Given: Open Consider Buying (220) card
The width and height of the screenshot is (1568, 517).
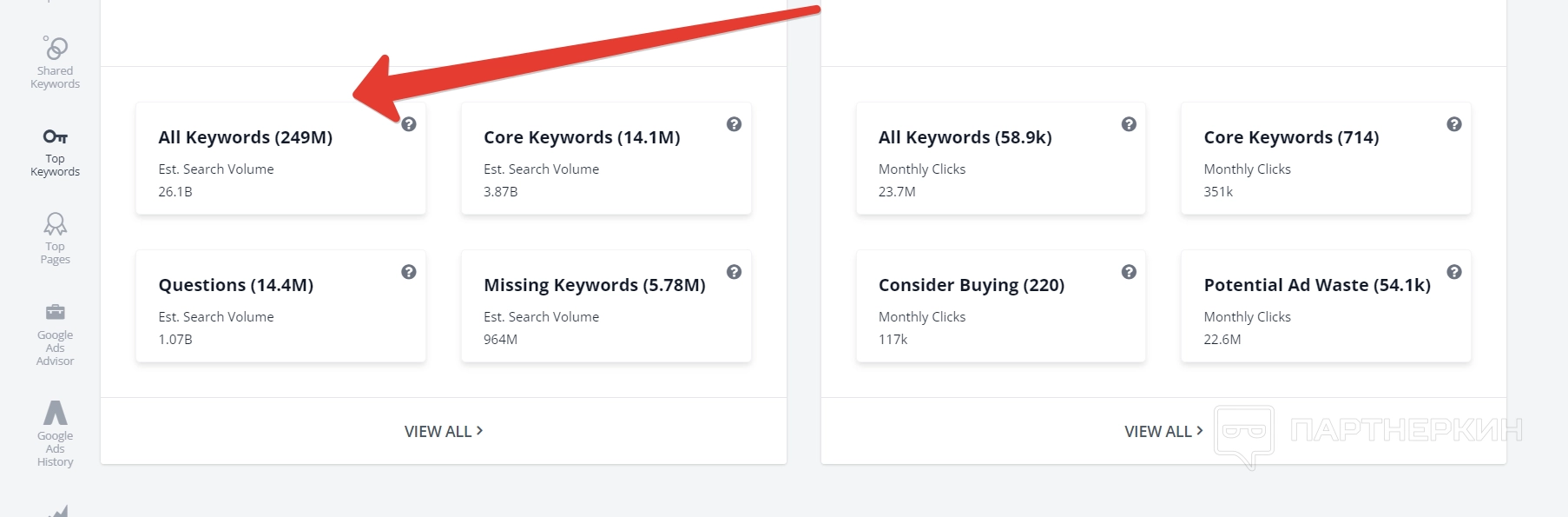Looking at the screenshot, I should [x=972, y=285].
